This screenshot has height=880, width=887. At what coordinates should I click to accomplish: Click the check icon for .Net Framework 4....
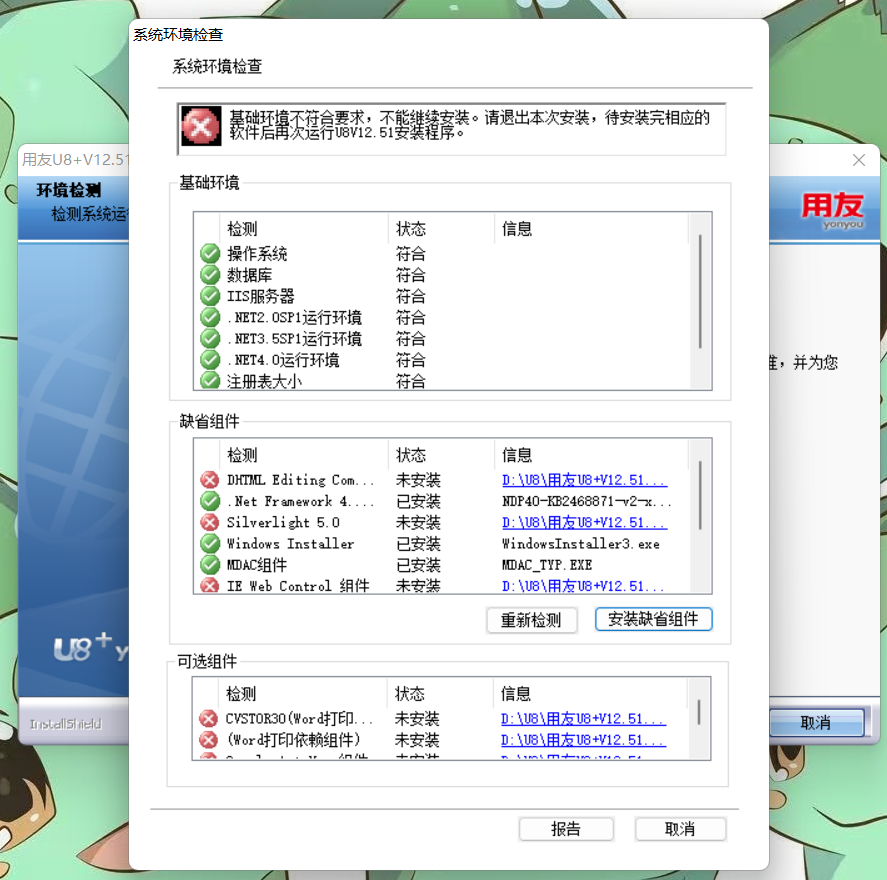[210, 501]
